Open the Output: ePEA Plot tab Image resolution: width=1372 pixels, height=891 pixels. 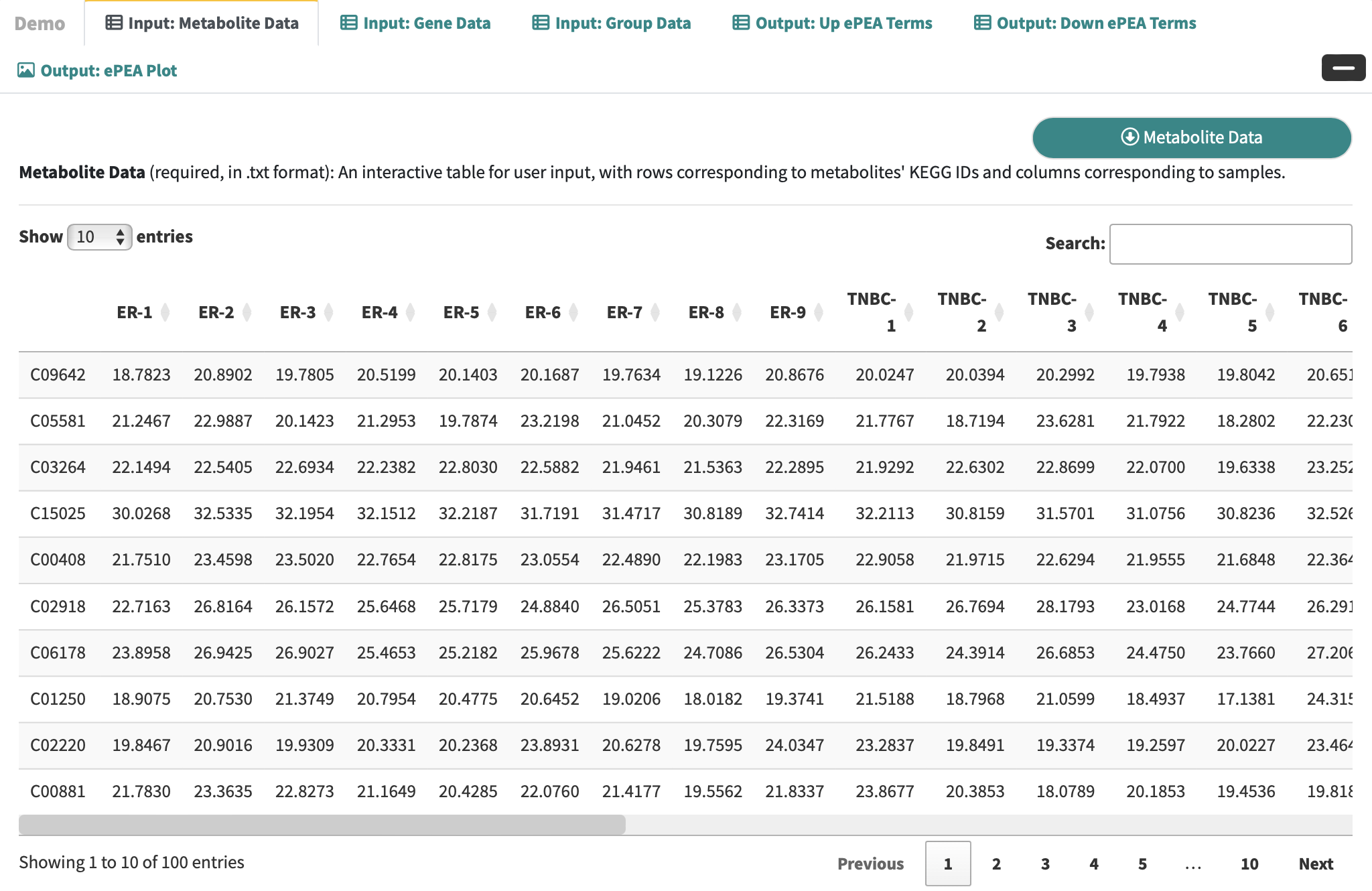(x=98, y=70)
